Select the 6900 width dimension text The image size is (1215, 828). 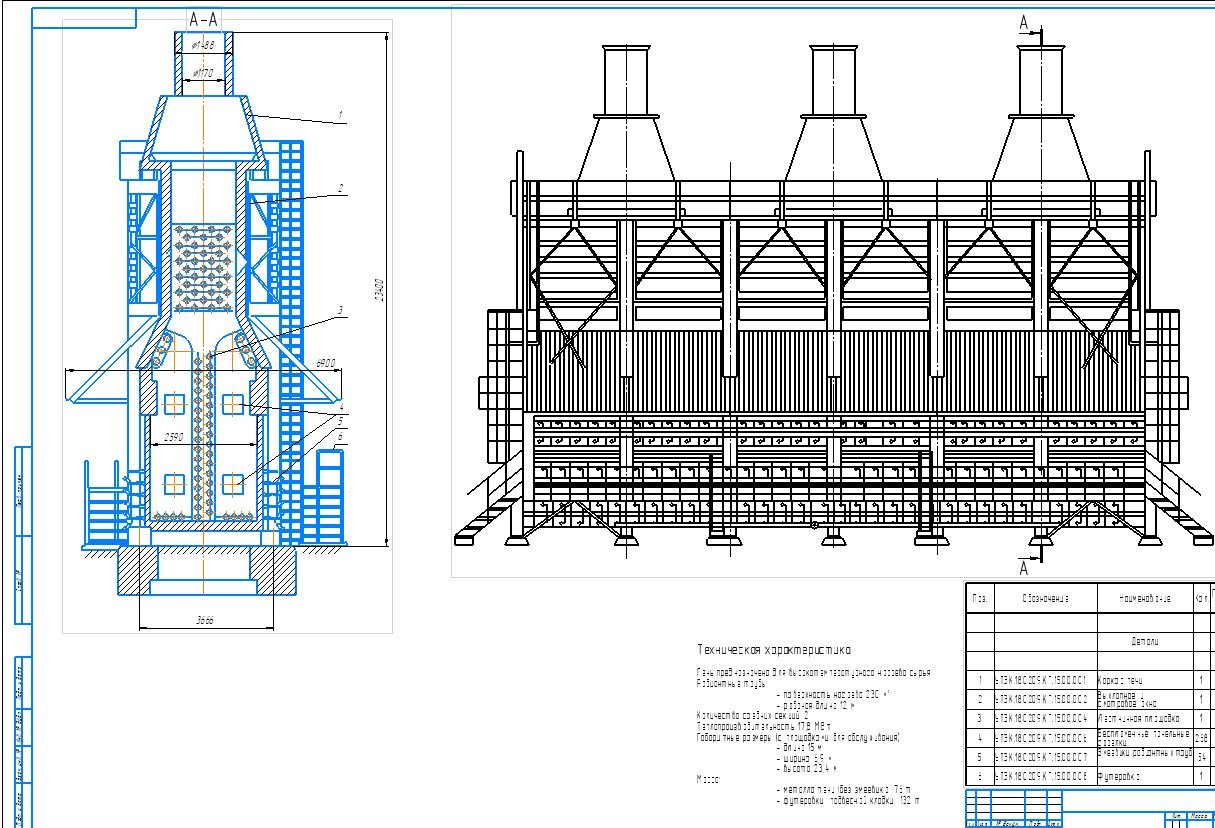(x=325, y=363)
